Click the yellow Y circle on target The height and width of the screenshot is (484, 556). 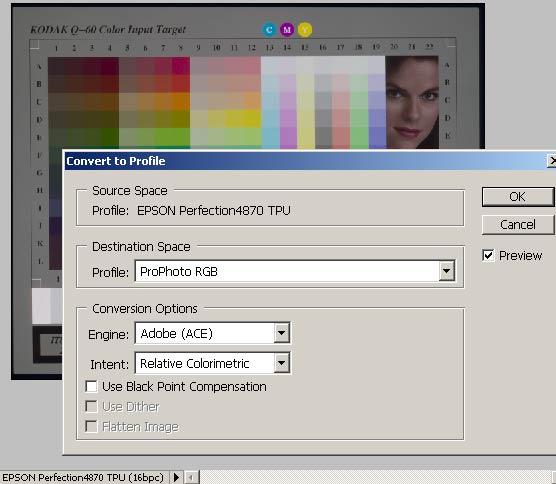(x=305, y=30)
